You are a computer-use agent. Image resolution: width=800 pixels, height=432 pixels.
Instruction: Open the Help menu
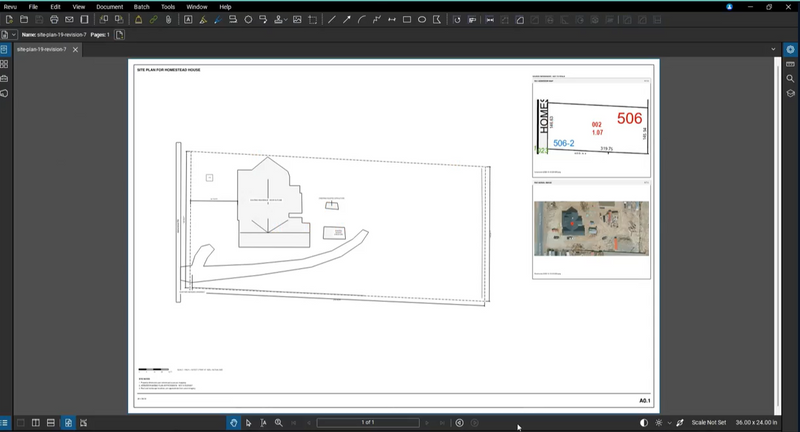[225, 7]
